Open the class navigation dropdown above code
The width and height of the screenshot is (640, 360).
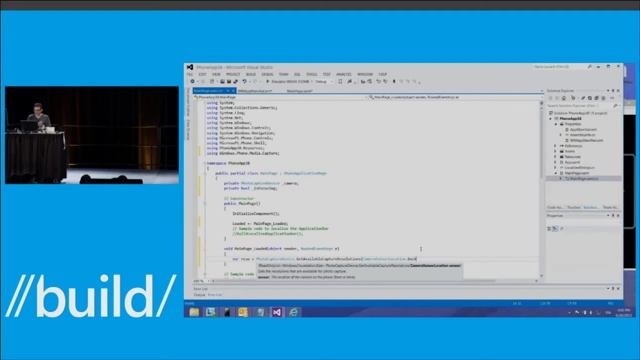(x=280, y=98)
